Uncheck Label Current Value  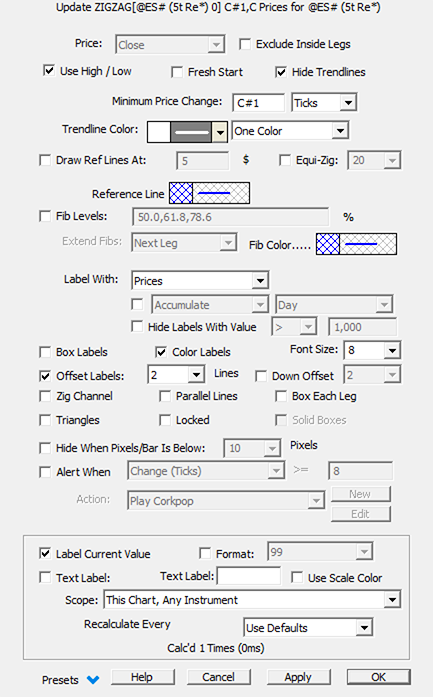[x=45, y=553]
